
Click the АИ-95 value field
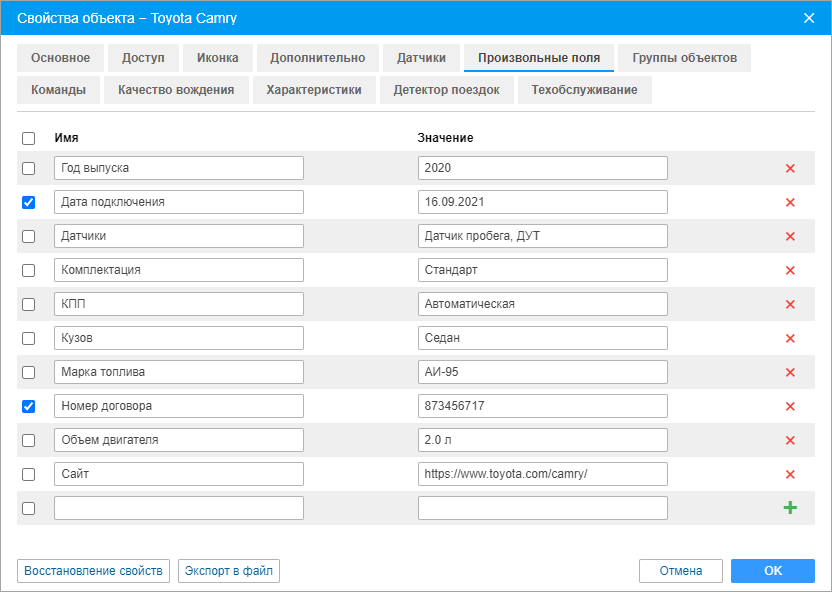[543, 372]
